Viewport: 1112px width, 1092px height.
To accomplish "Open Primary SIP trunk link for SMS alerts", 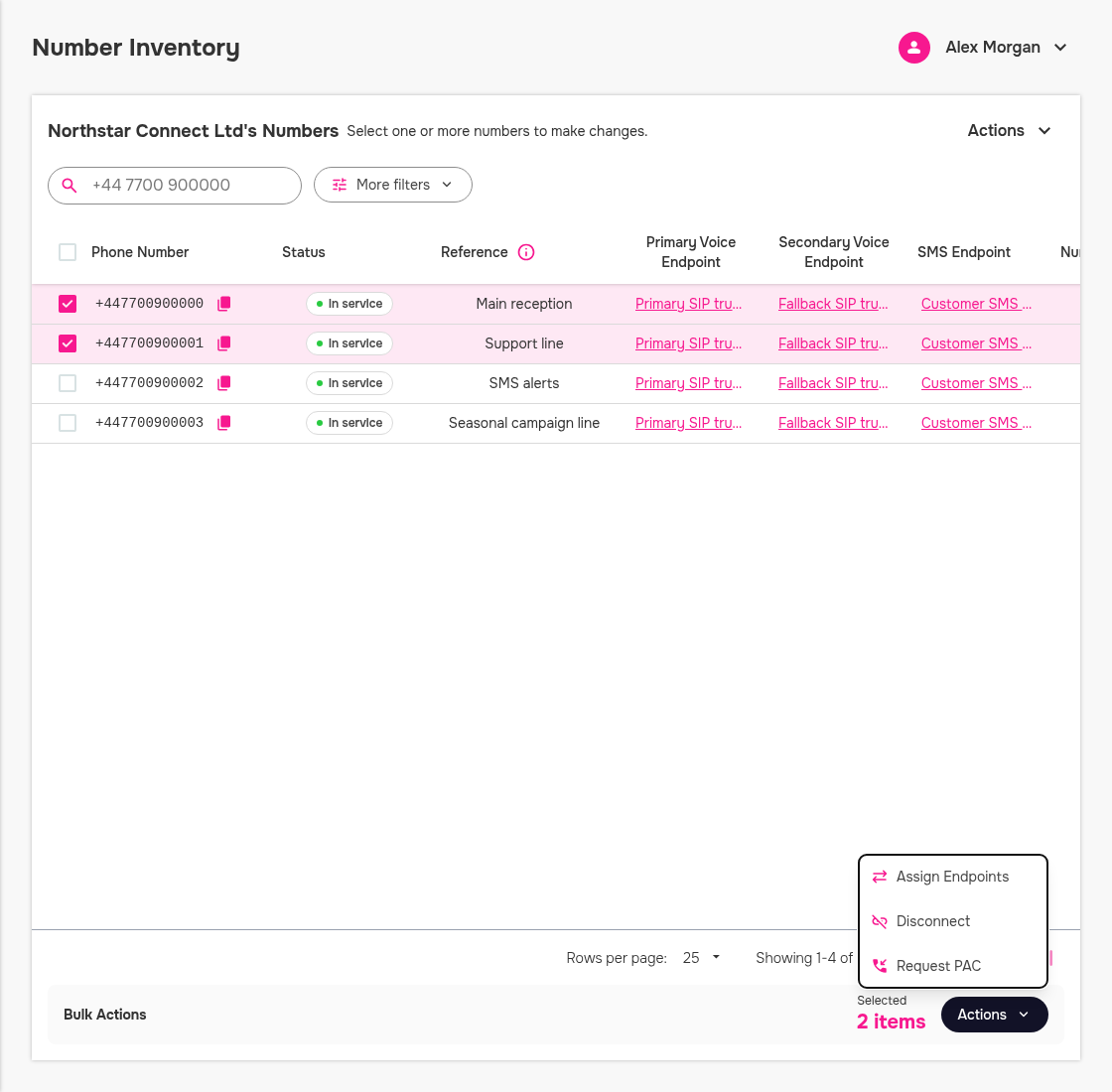I will 688,383.
